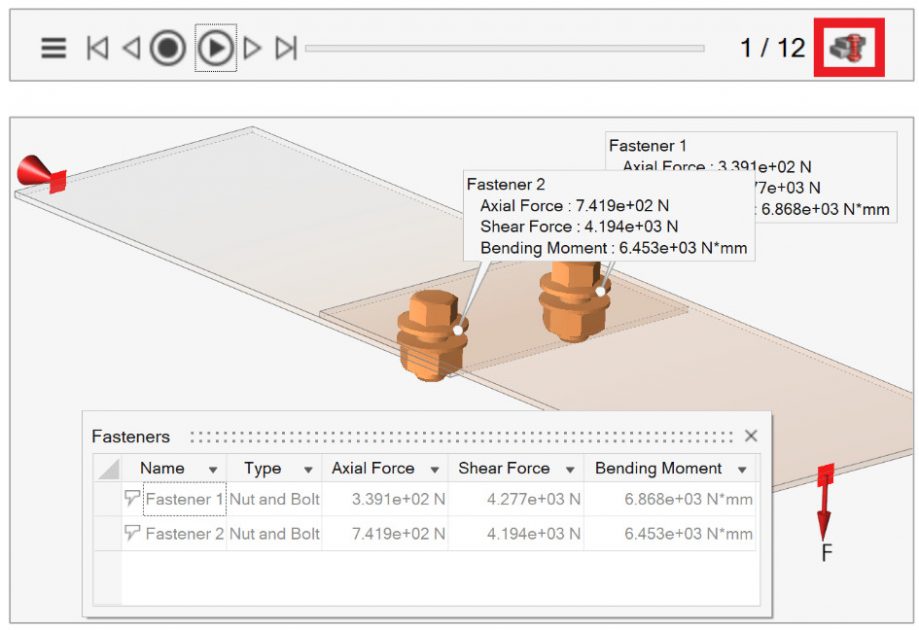The image size is (919, 630).
Task: Select the Fastener 1 table row
Action: click(x=184, y=499)
